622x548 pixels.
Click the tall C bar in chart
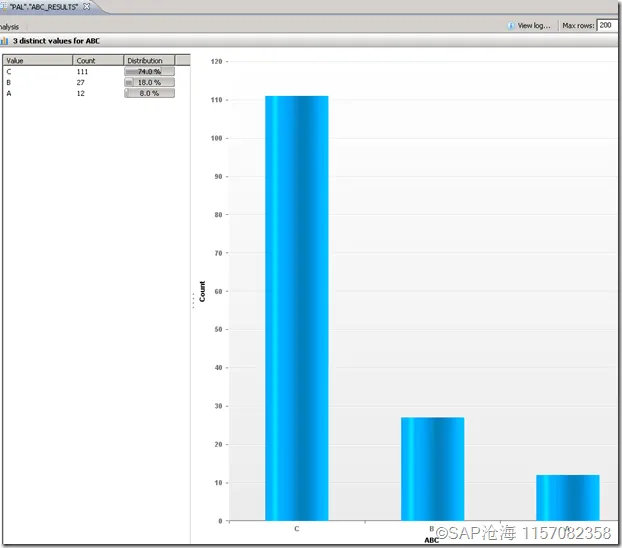click(x=297, y=308)
